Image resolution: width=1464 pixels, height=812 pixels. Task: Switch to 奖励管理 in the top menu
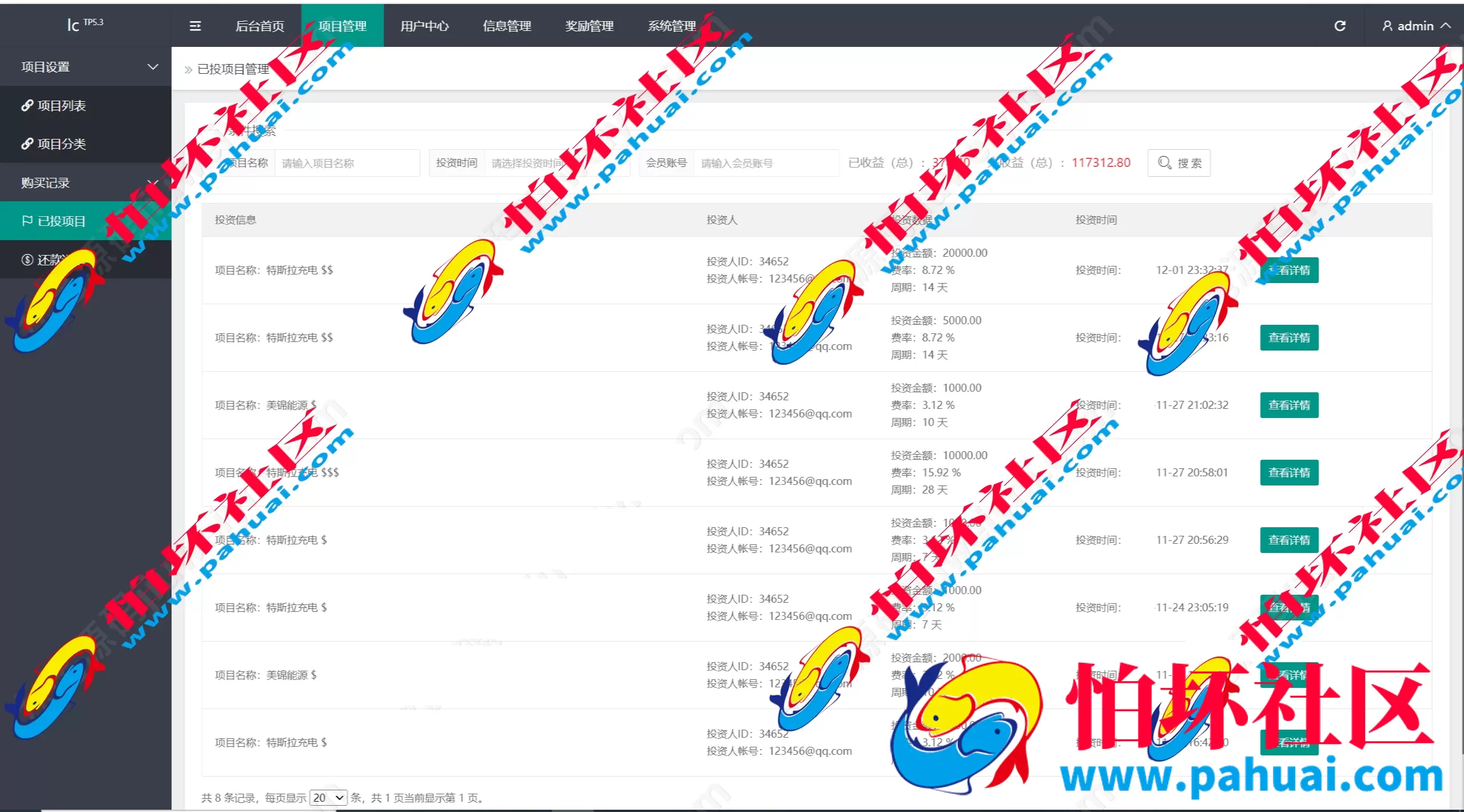click(x=589, y=26)
